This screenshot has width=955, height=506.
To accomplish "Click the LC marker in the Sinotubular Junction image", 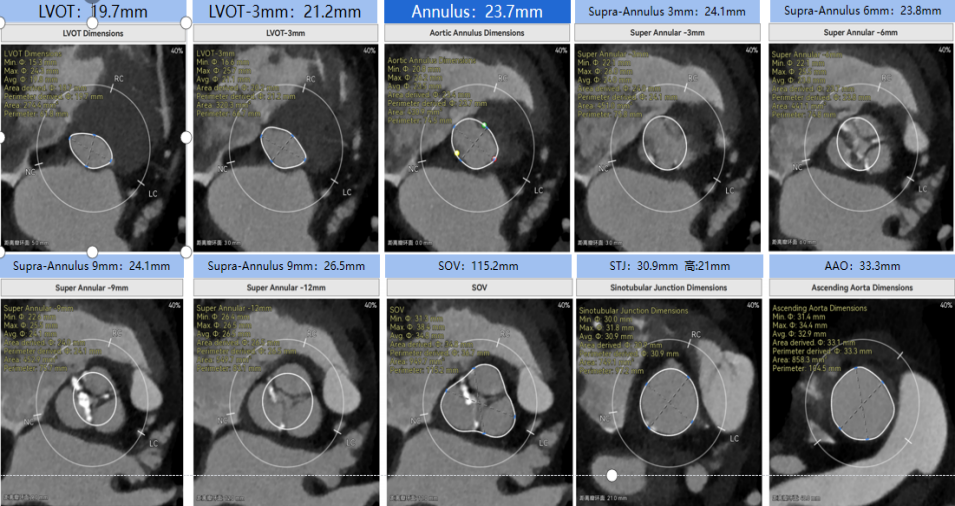I will pos(732,438).
